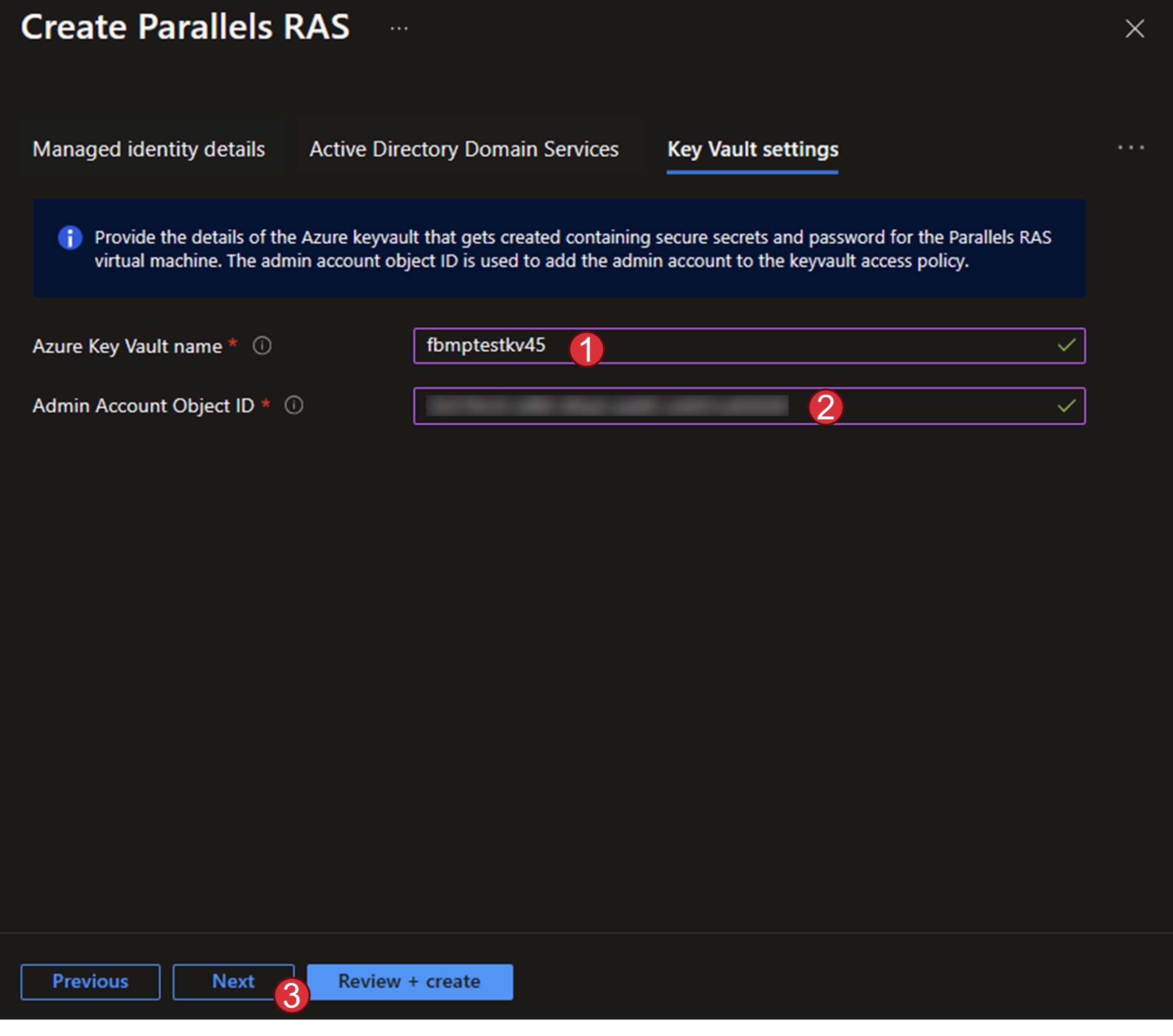This screenshot has width=1173, height=1036.
Task: Click the red step 1 annotation marker
Action: (x=586, y=349)
